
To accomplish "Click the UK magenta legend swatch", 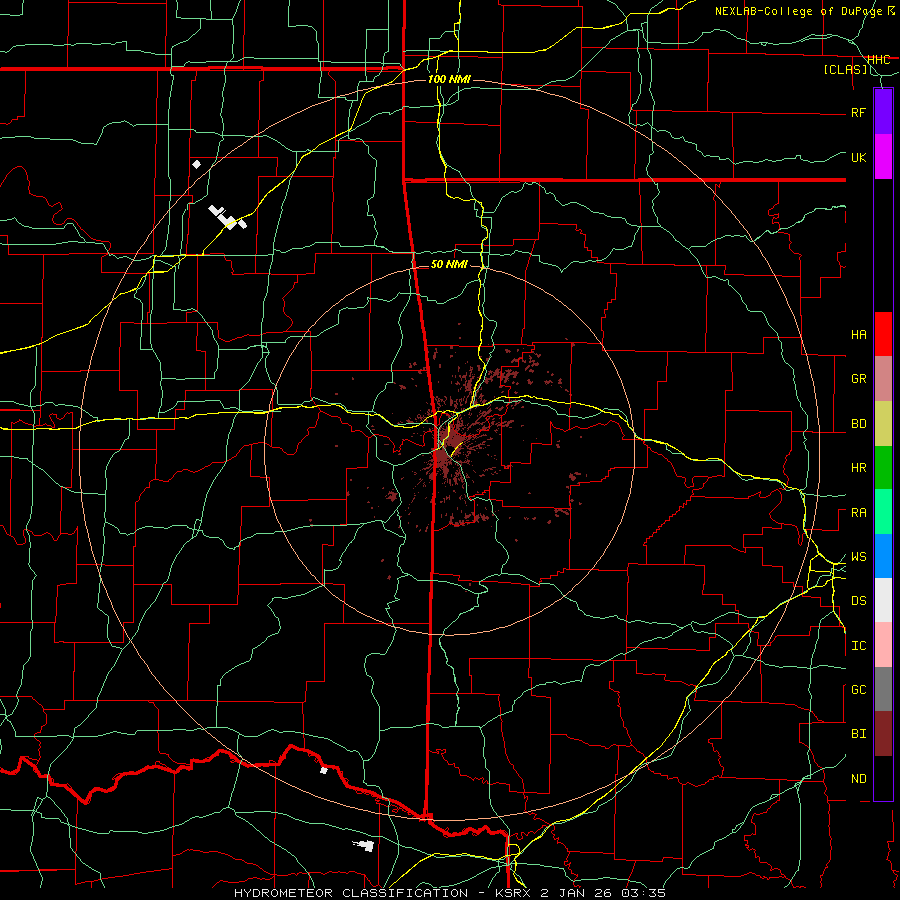I will click(x=883, y=157).
